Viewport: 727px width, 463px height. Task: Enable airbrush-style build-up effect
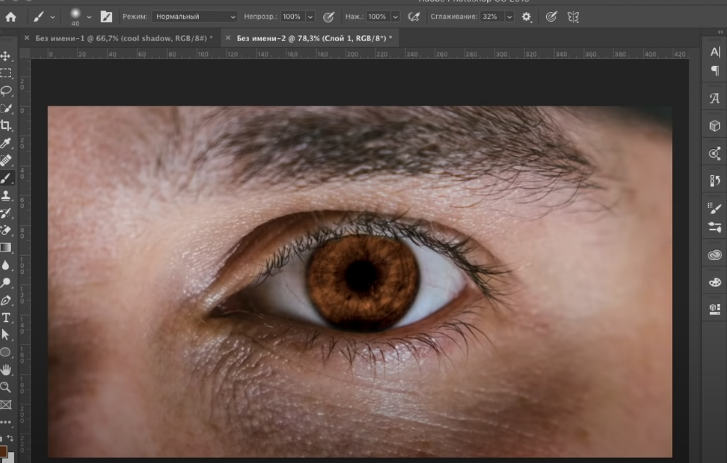pyautogui.click(x=414, y=17)
